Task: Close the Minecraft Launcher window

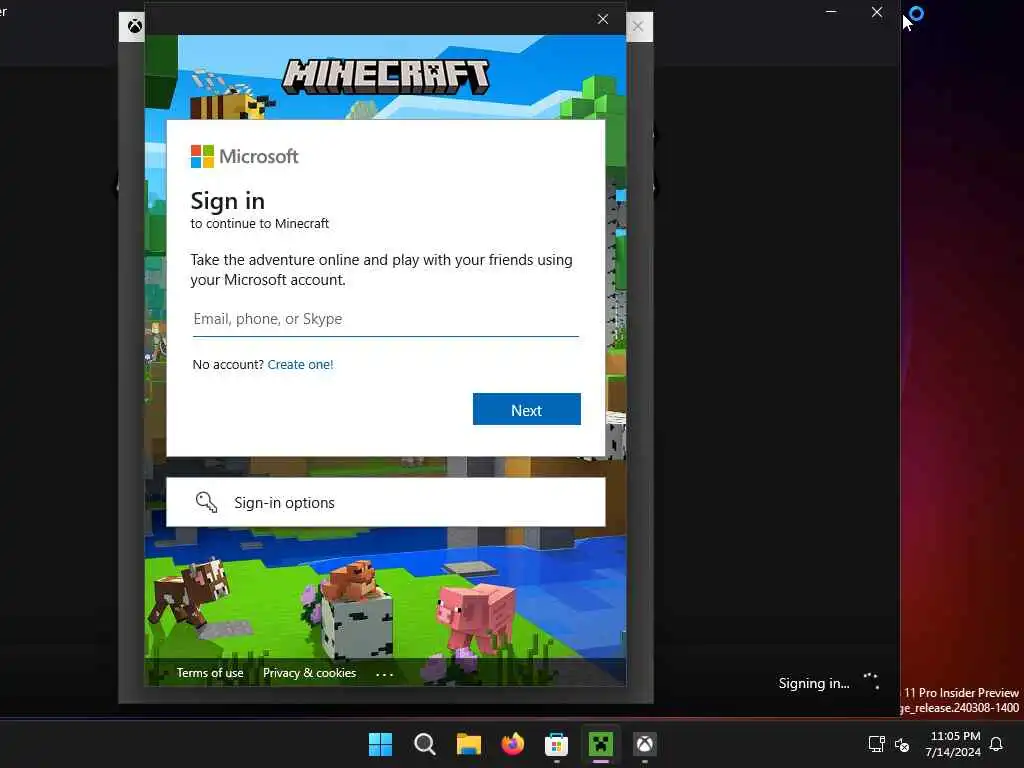Action: pyautogui.click(x=877, y=12)
